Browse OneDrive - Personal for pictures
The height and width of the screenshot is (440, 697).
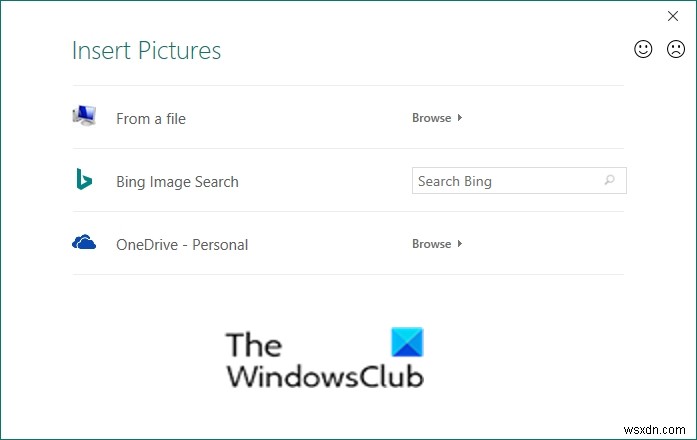pos(432,244)
